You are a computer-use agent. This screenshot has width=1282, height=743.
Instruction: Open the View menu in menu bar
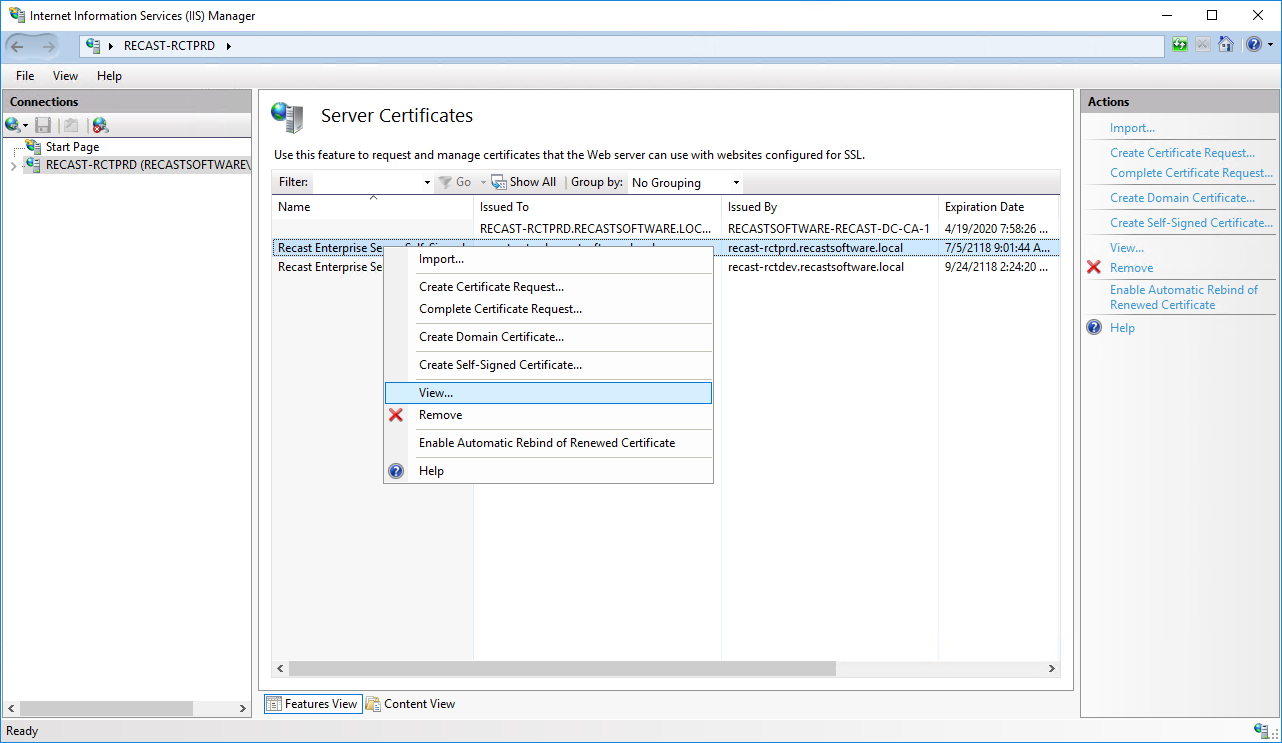point(65,76)
